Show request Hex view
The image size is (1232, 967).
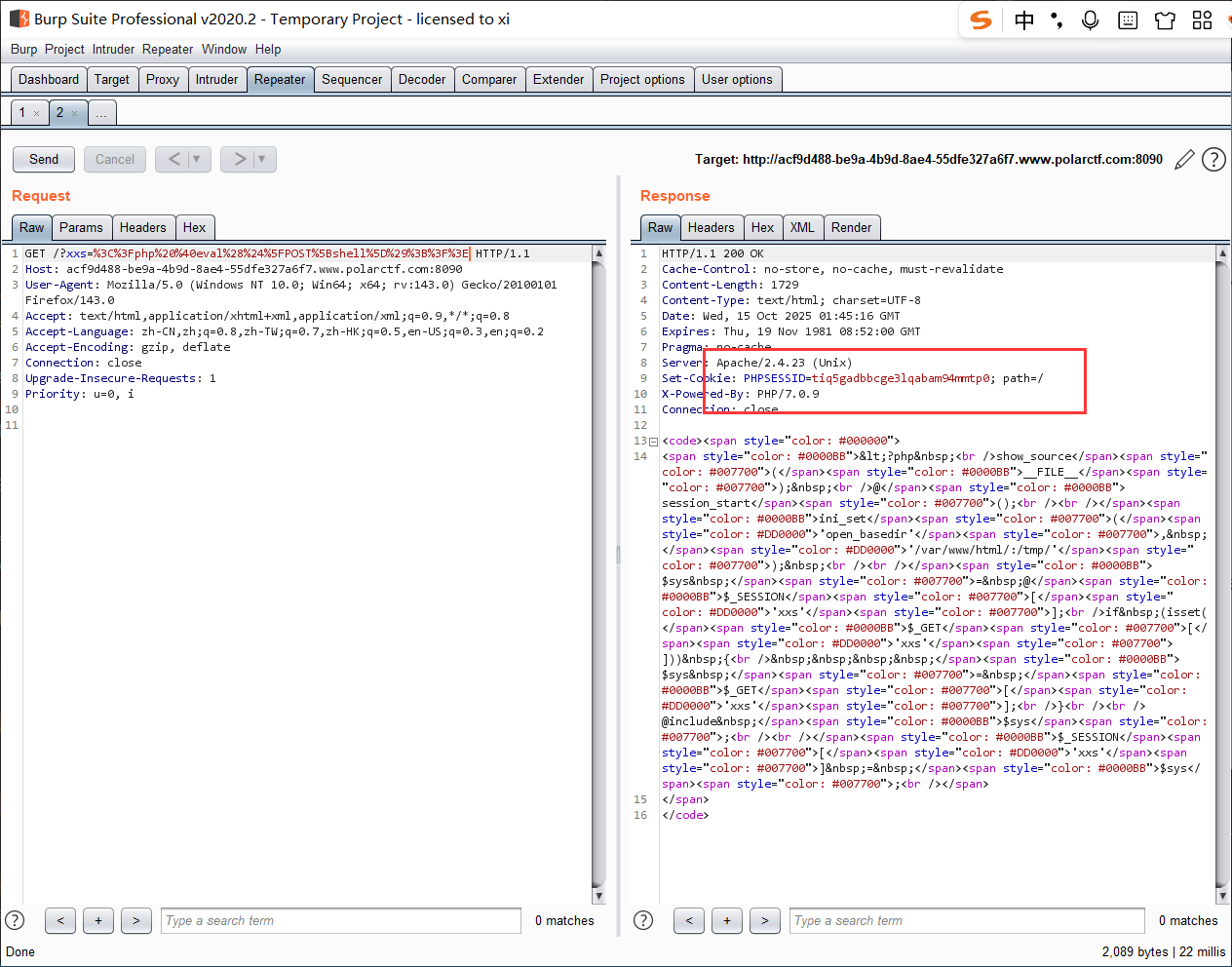pyautogui.click(x=195, y=227)
